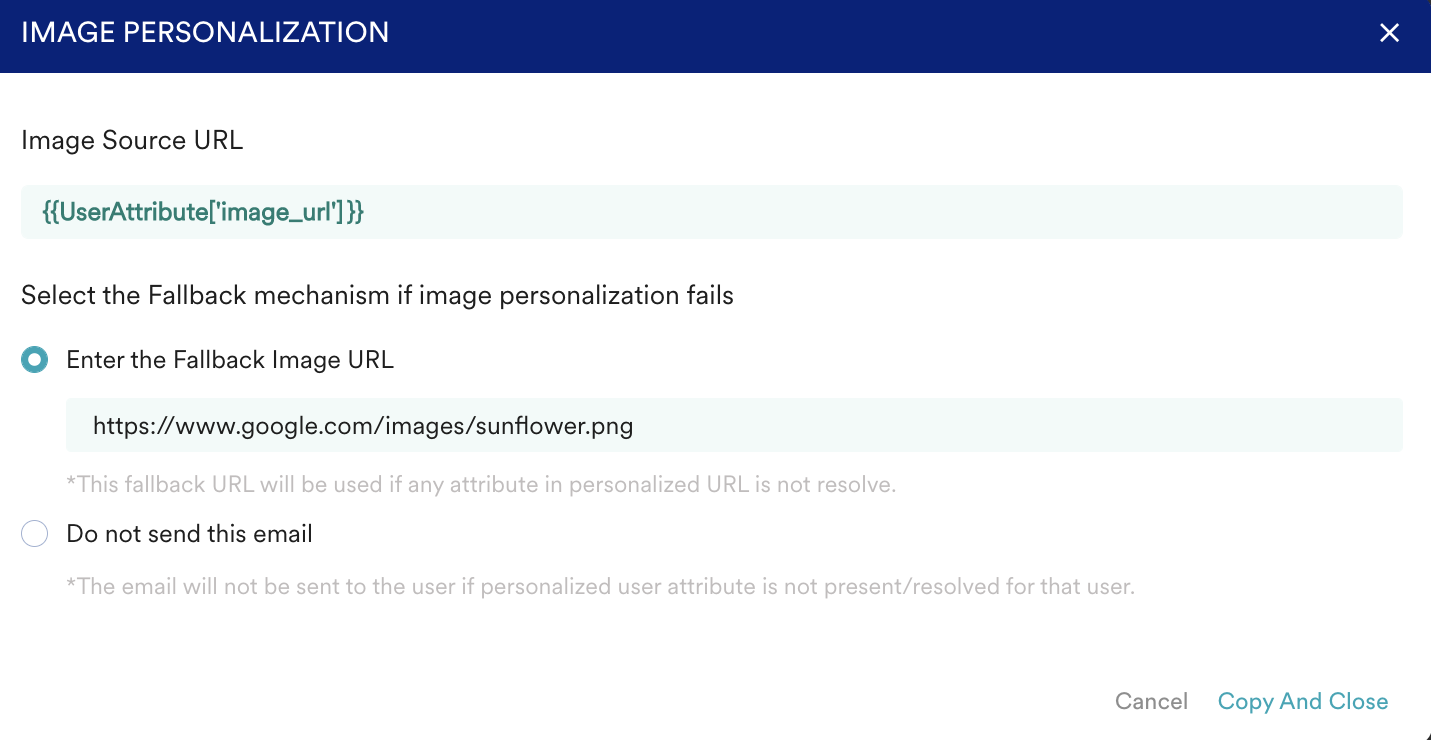The image size is (1431, 740).
Task: Choose the Do not send this email radio
Action: (35, 535)
